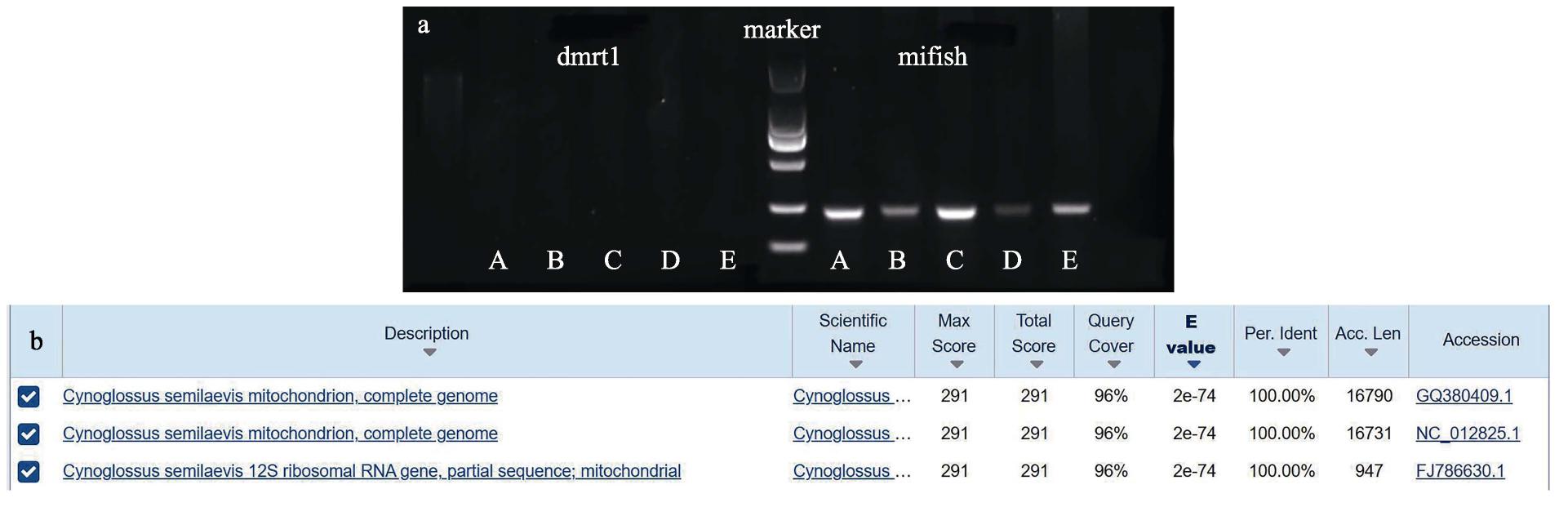Screen dimensions: 1568x507
Task: Open the 12S ribosomal RNA gene description
Action: coord(371,471)
